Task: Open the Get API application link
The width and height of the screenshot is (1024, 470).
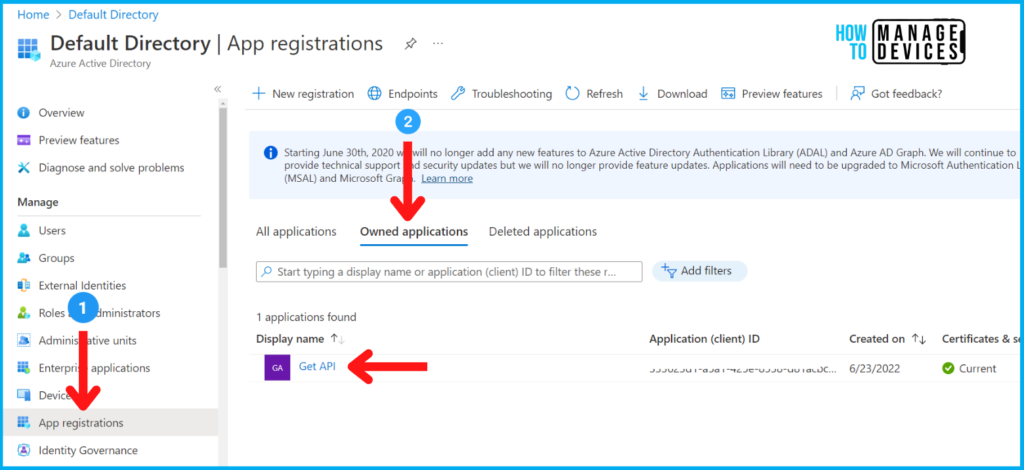Action: point(317,366)
